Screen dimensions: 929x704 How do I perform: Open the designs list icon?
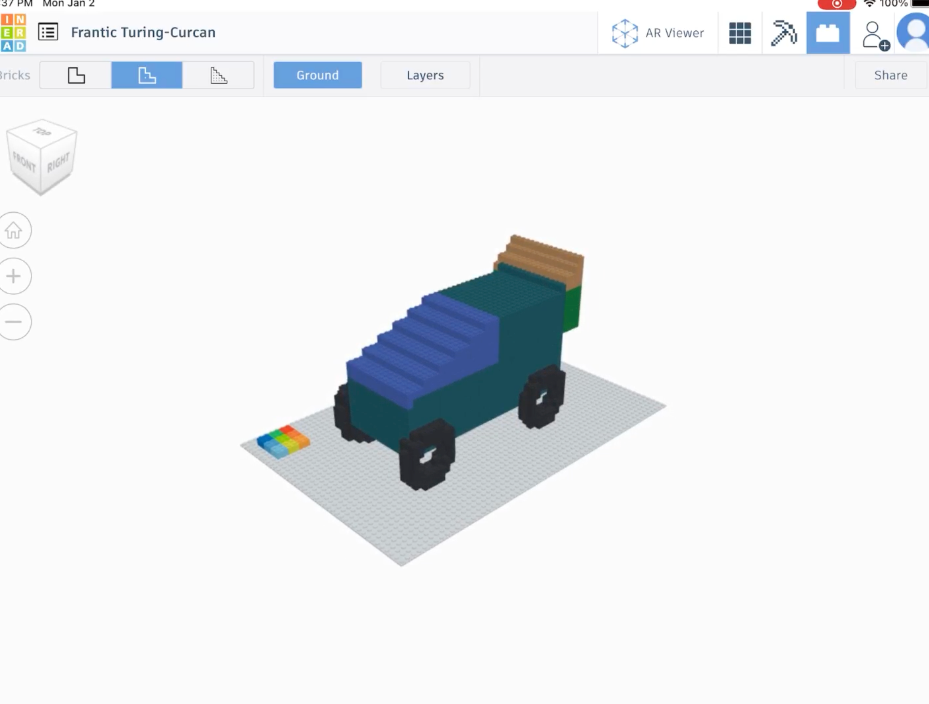[x=48, y=32]
